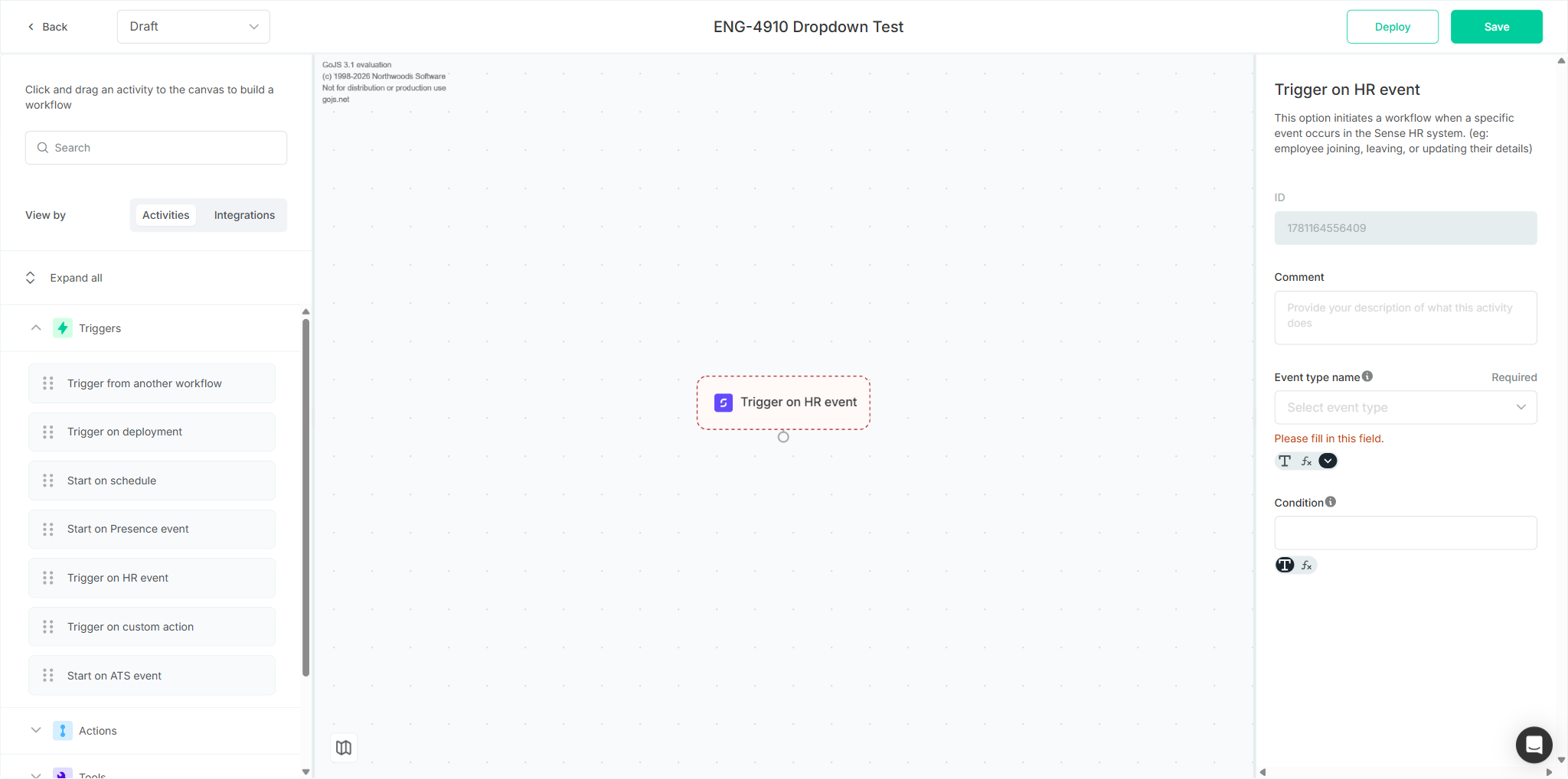Image resolution: width=1568 pixels, height=779 pixels.
Task: Select dropdown mode toggle under Event type
Action: point(1328,461)
